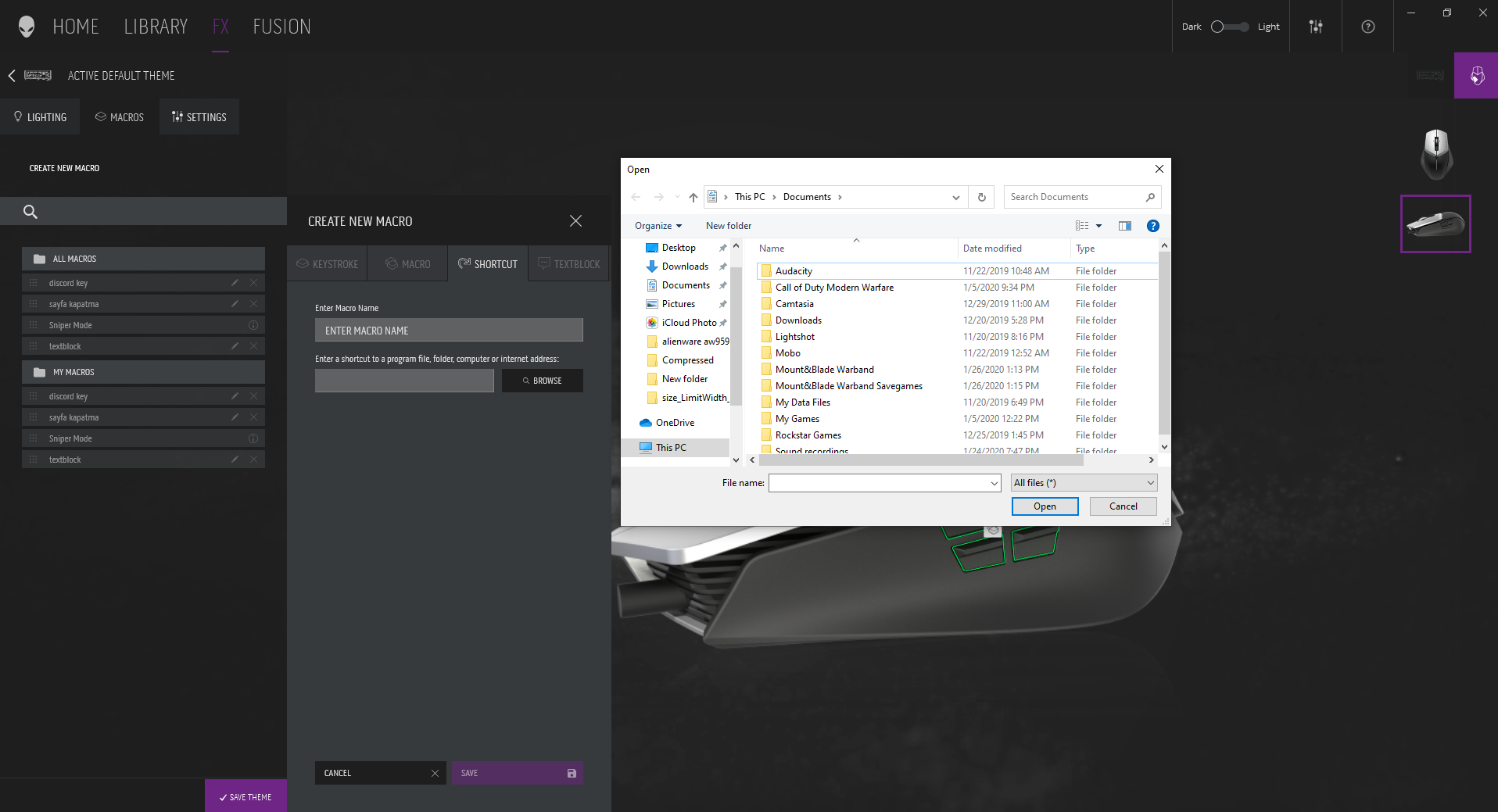Click the BROWSE button
This screenshot has height=812, width=1498.
pos(542,381)
